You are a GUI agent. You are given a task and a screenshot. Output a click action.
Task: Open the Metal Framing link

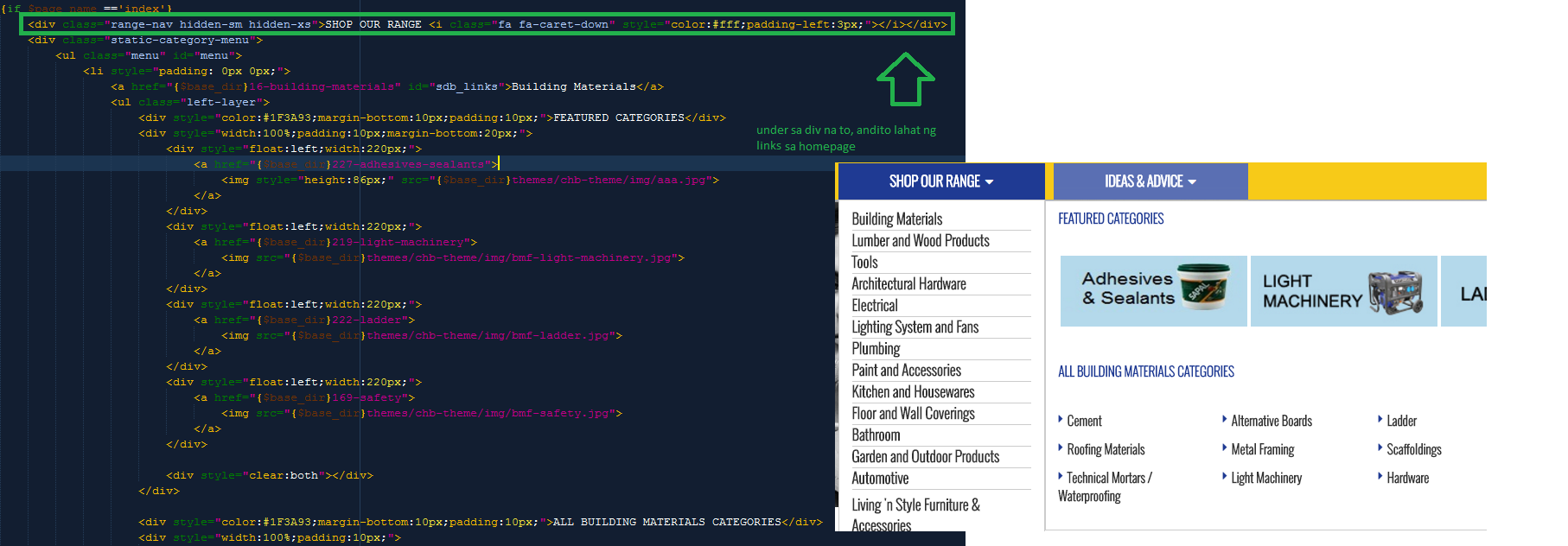tap(1262, 450)
